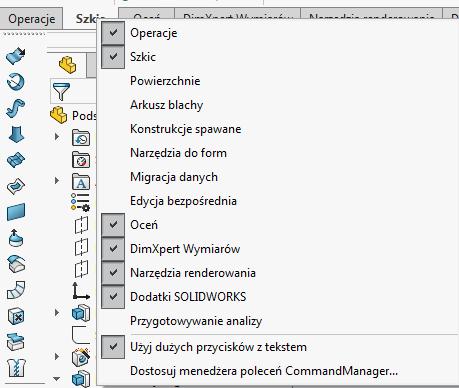Select the Revolved Surface tool icon
Screen dimensions: 459x388
pos(16,82)
